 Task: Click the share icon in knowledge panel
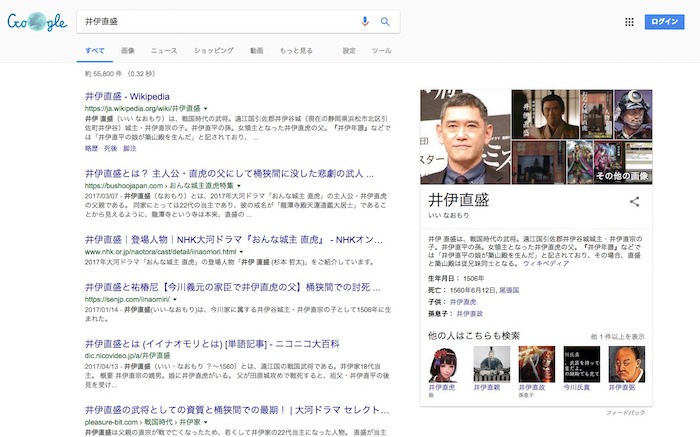tap(634, 201)
